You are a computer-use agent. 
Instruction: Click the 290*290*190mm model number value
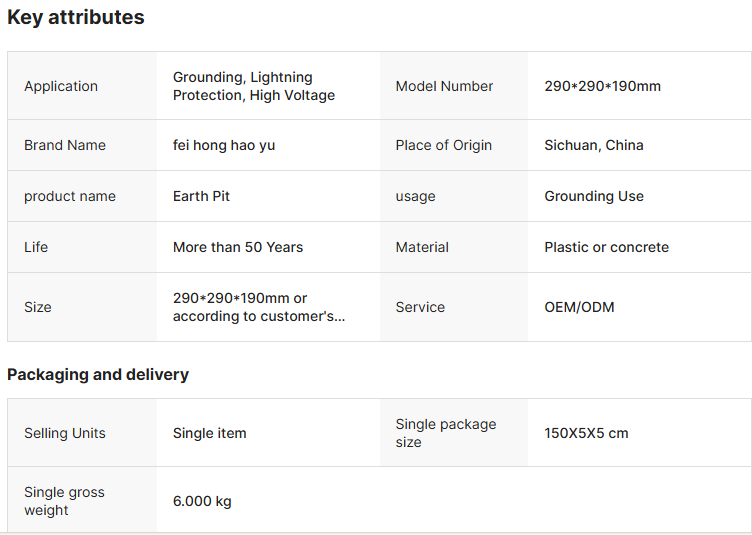(602, 86)
